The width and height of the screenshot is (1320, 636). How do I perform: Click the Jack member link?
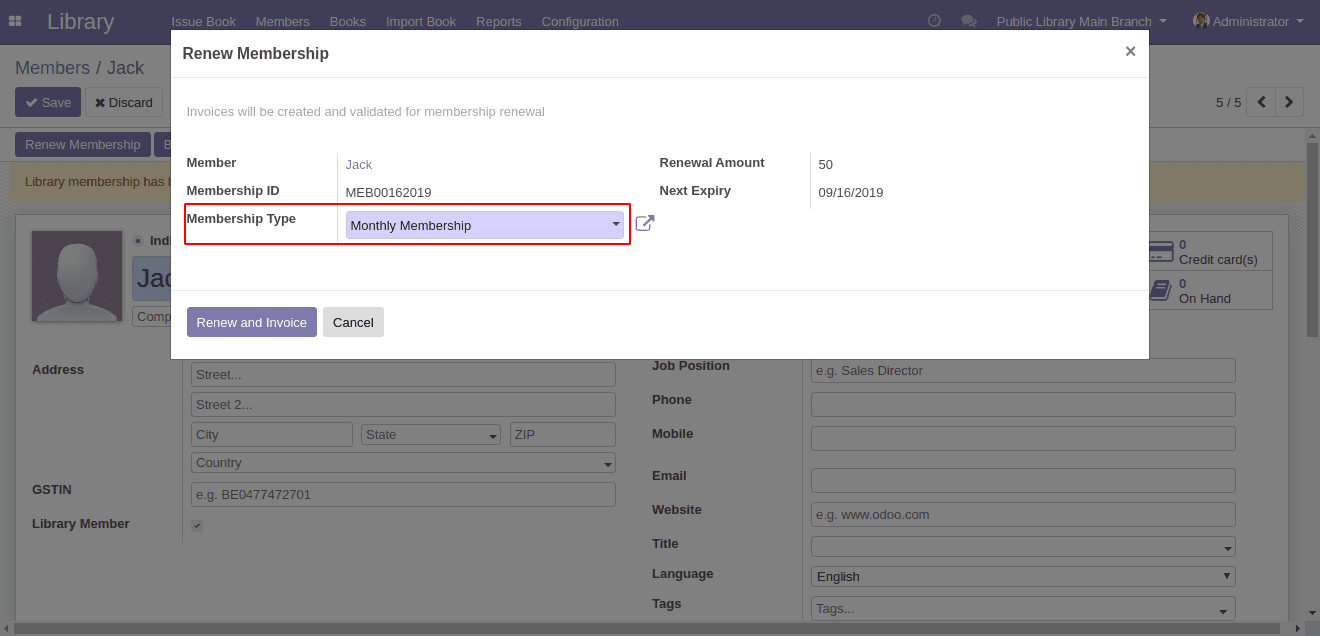(x=359, y=164)
